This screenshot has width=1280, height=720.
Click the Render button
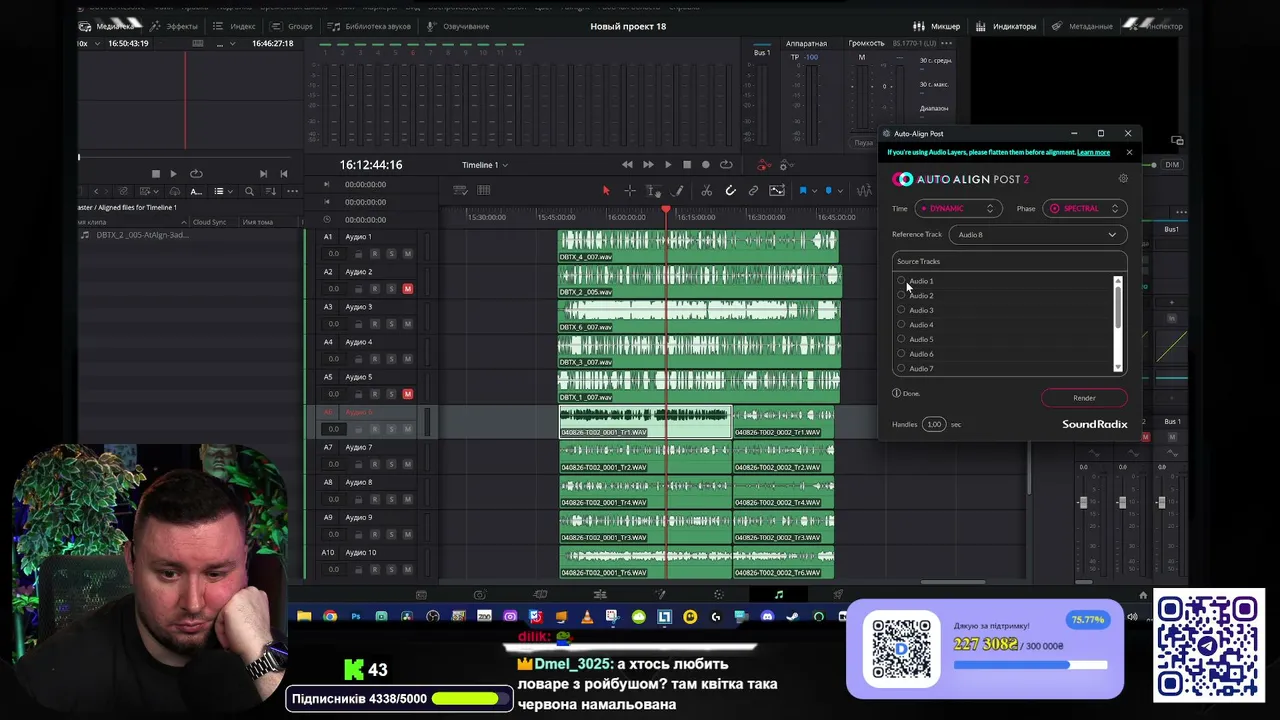coord(1084,398)
